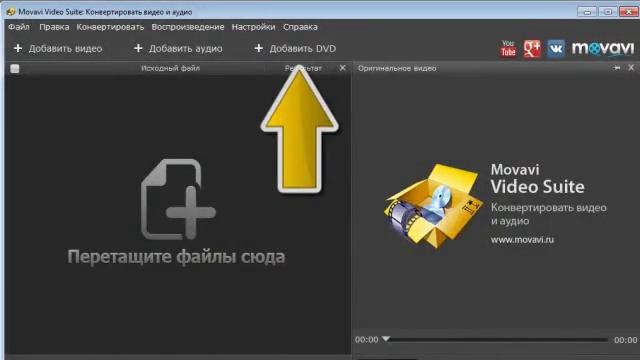Click the Исходный файл column header
The width and height of the screenshot is (640, 360).
point(171,68)
